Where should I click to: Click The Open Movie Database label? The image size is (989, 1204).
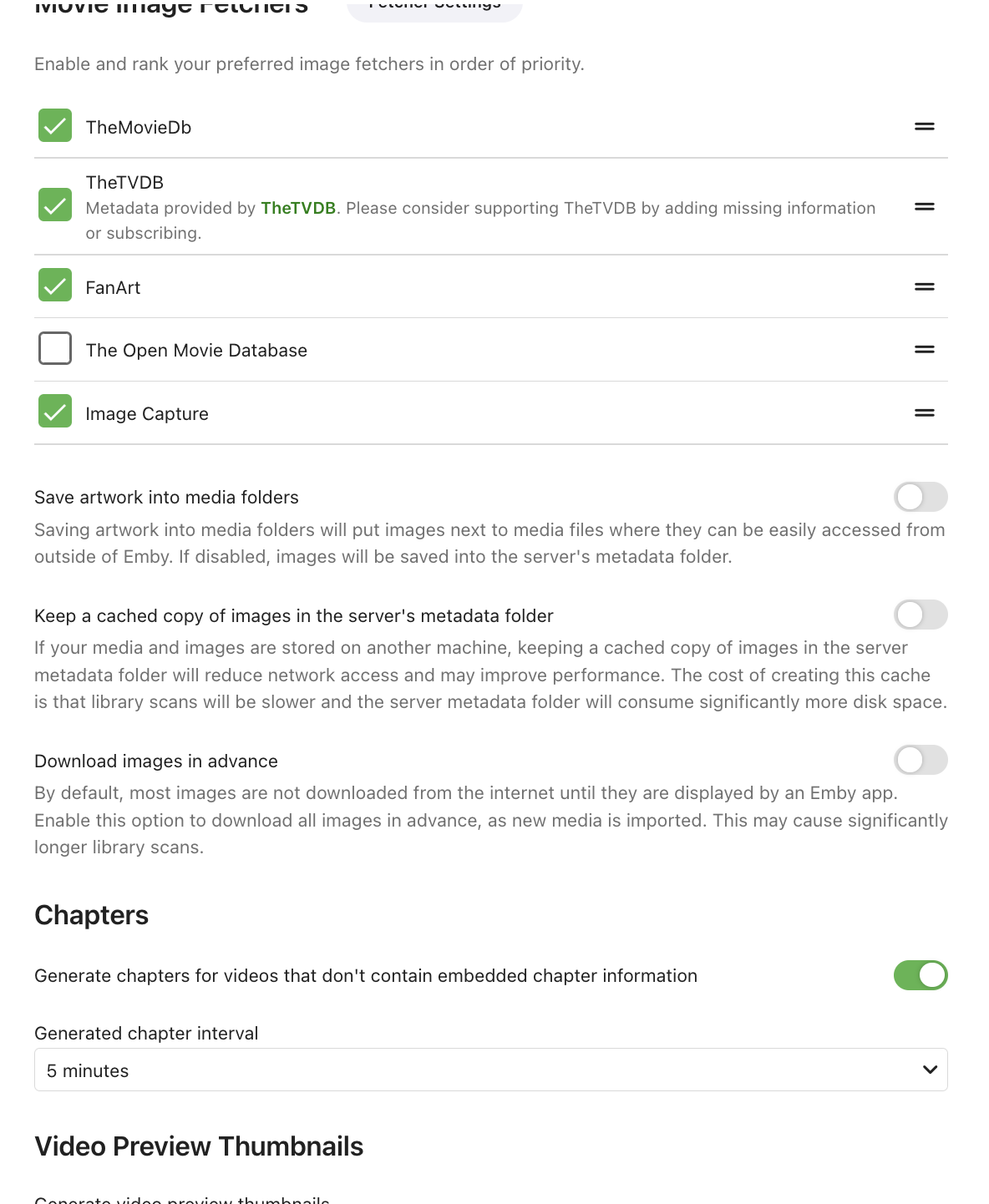(x=196, y=351)
